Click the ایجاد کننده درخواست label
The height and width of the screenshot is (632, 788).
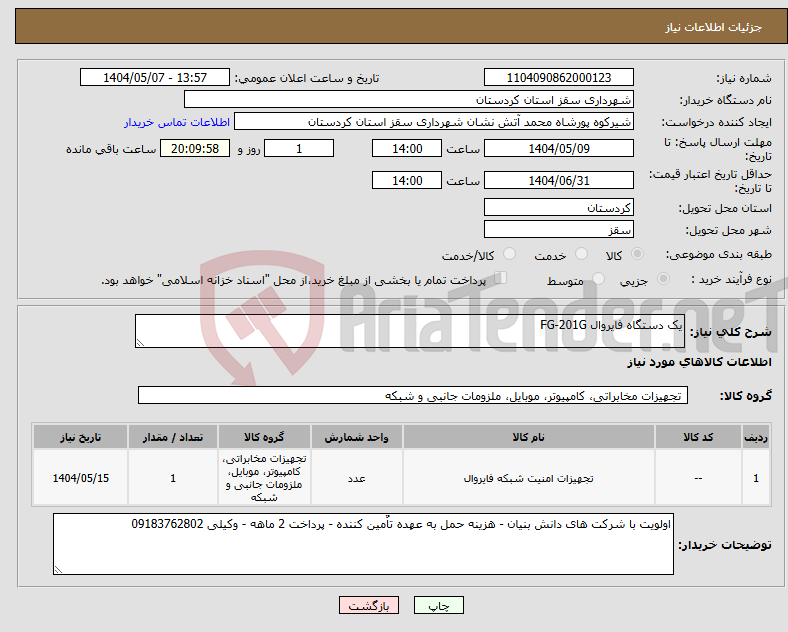click(717, 122)
